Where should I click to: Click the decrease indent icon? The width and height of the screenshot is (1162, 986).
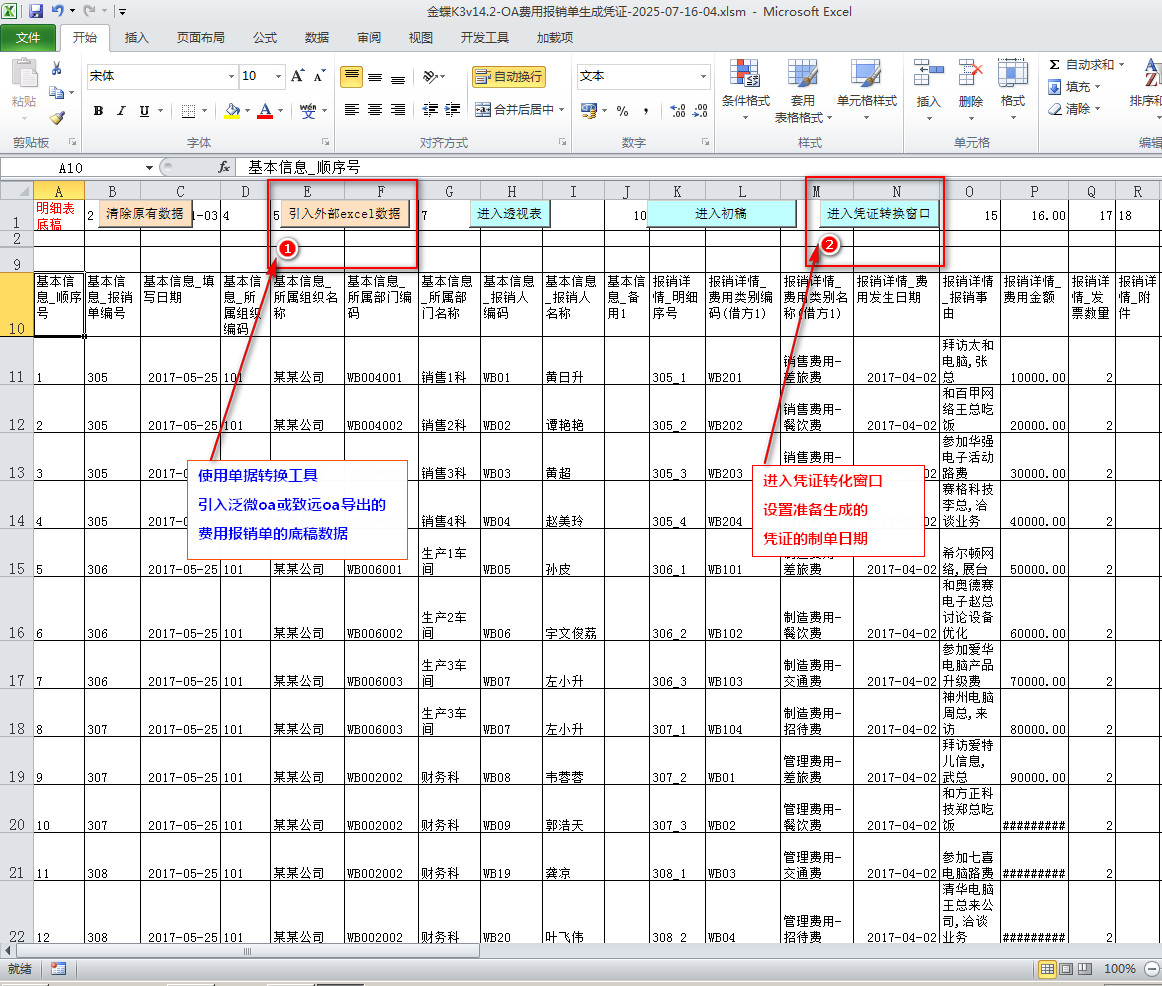point(430,110)
